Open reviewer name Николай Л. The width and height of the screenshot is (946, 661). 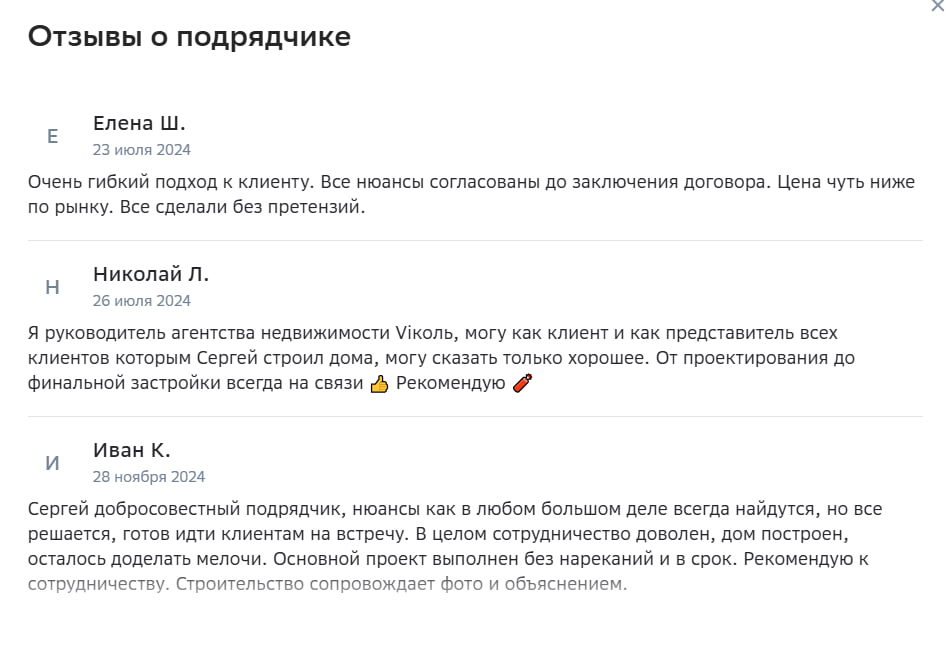coord(151,274)
